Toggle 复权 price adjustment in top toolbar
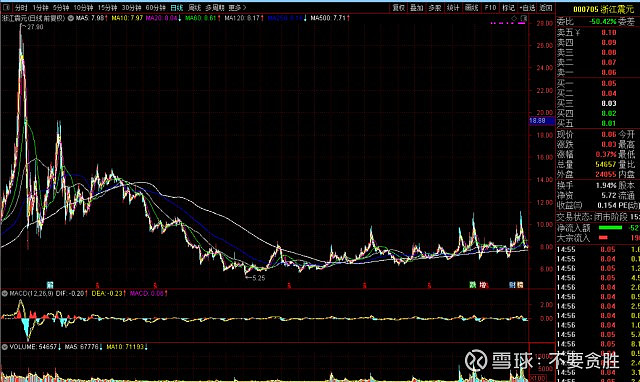The image size is (640, 382). (398, 8)
